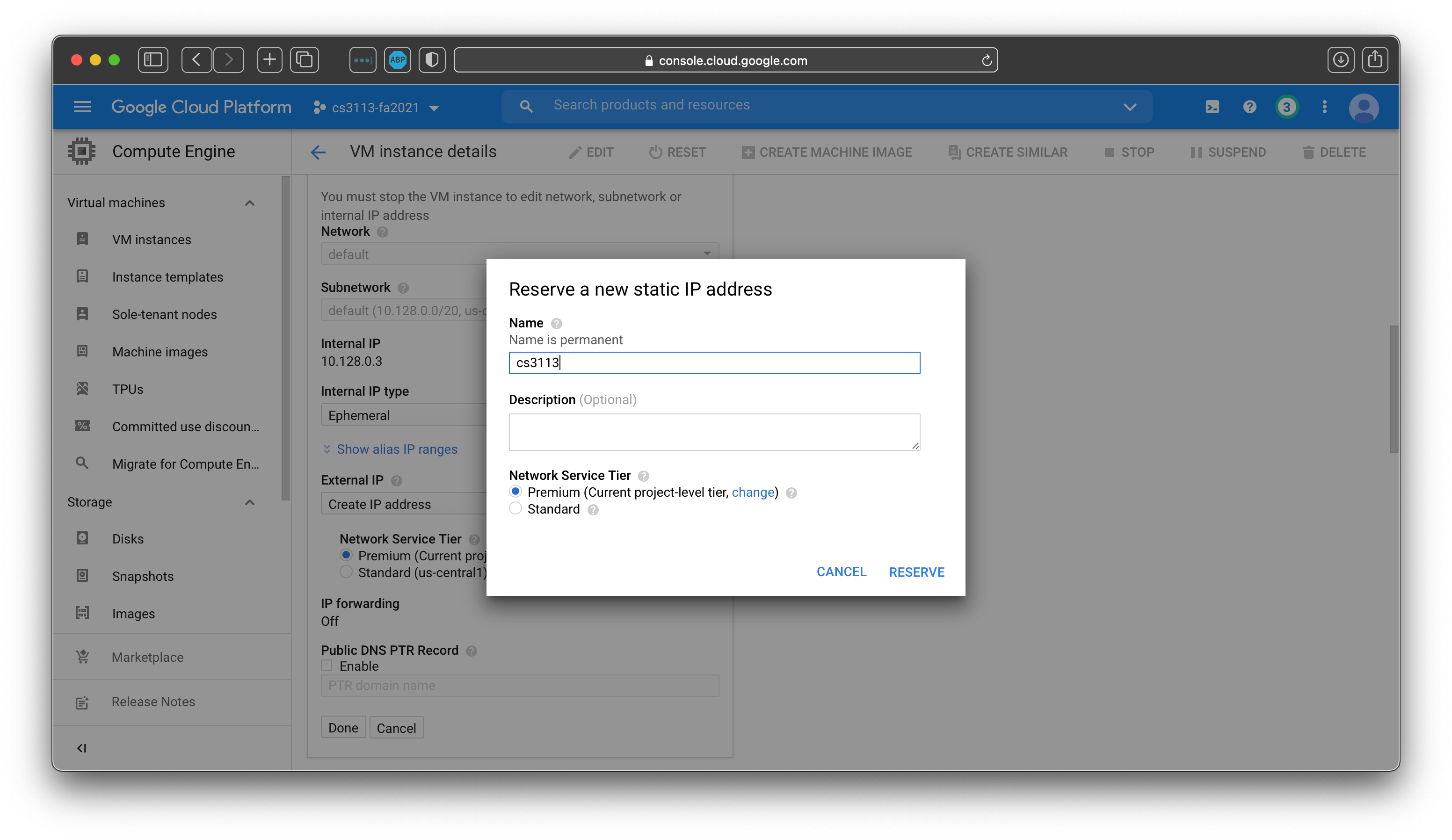Click Show alias IP ranges expander link

tap(390, 449)
